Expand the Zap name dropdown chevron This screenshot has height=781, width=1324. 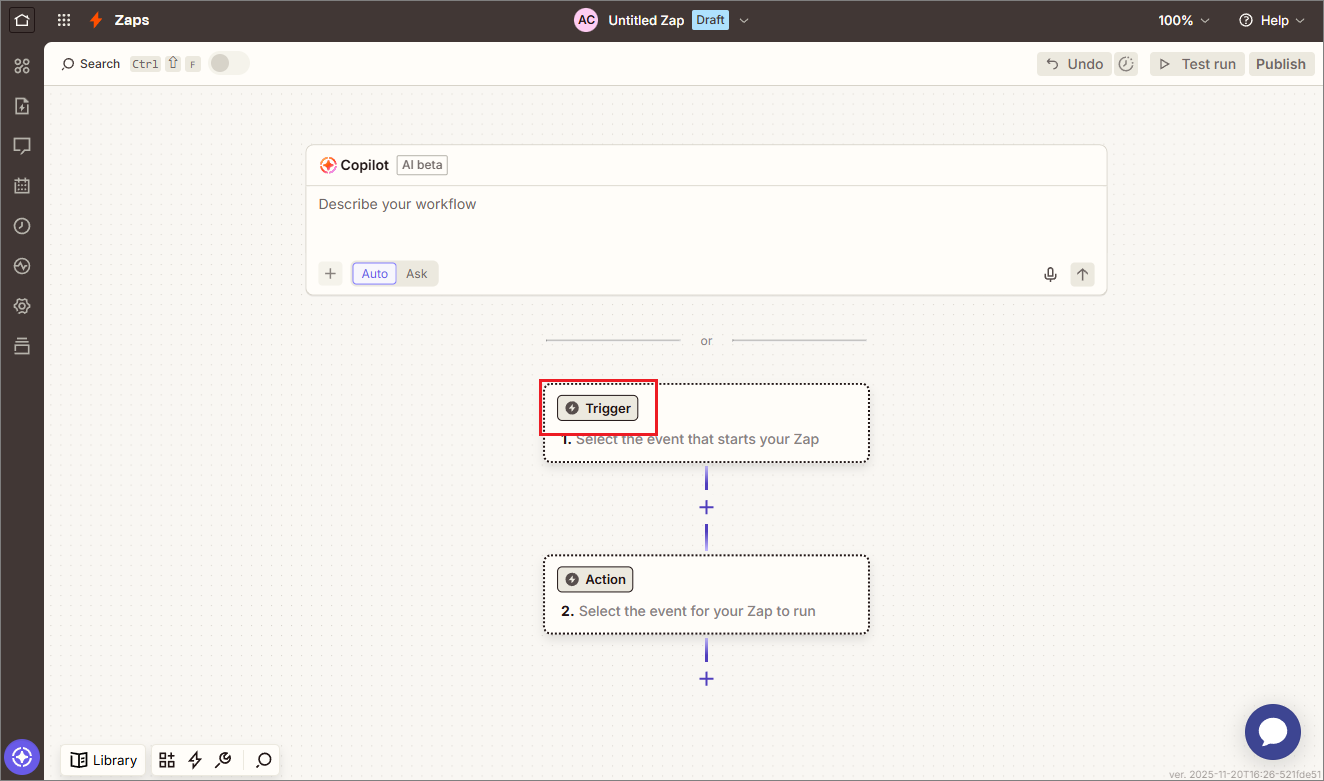tap(744, 20)
